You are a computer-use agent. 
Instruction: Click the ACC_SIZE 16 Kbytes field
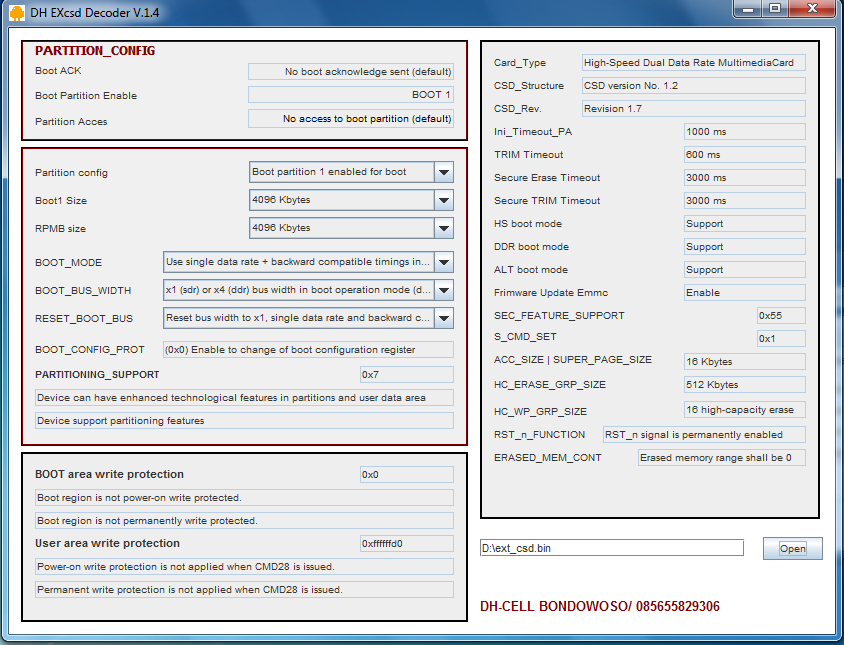[745, 362]
